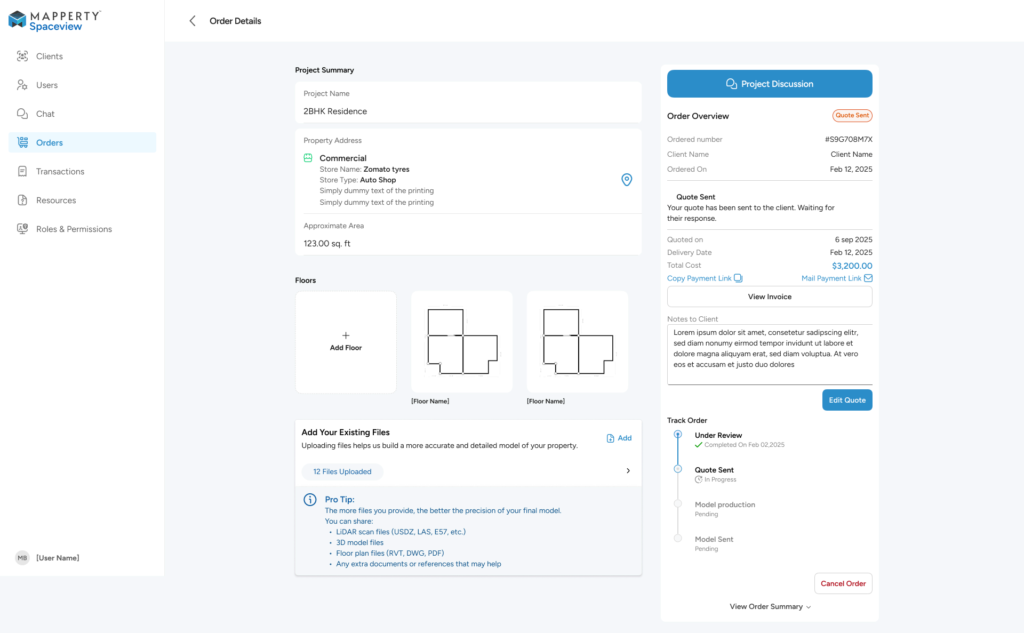Click in the Notes to Client text area
Screen dimensions: 1024x633
tap(769, 353)
